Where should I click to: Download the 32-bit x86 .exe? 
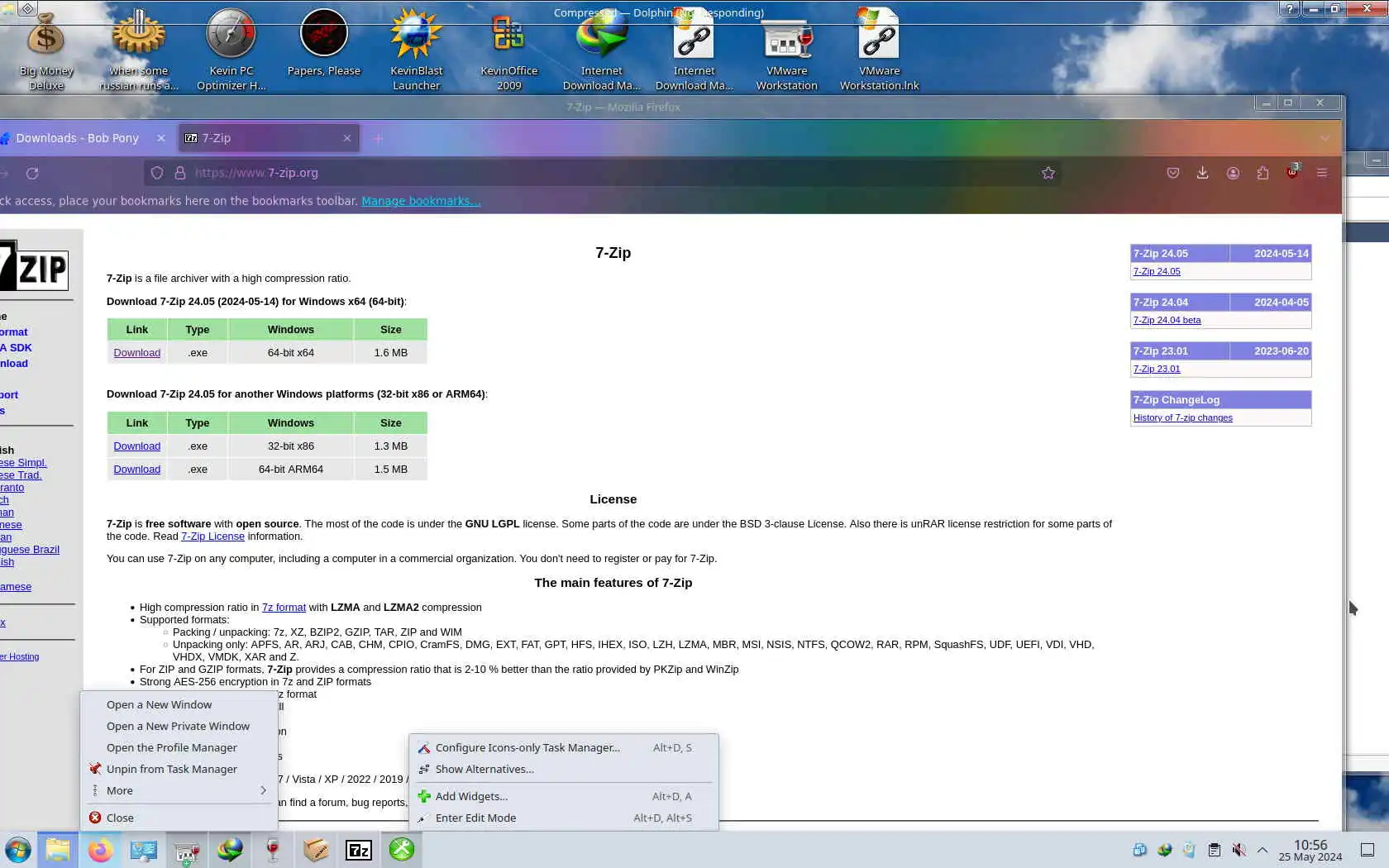(137, 446)
